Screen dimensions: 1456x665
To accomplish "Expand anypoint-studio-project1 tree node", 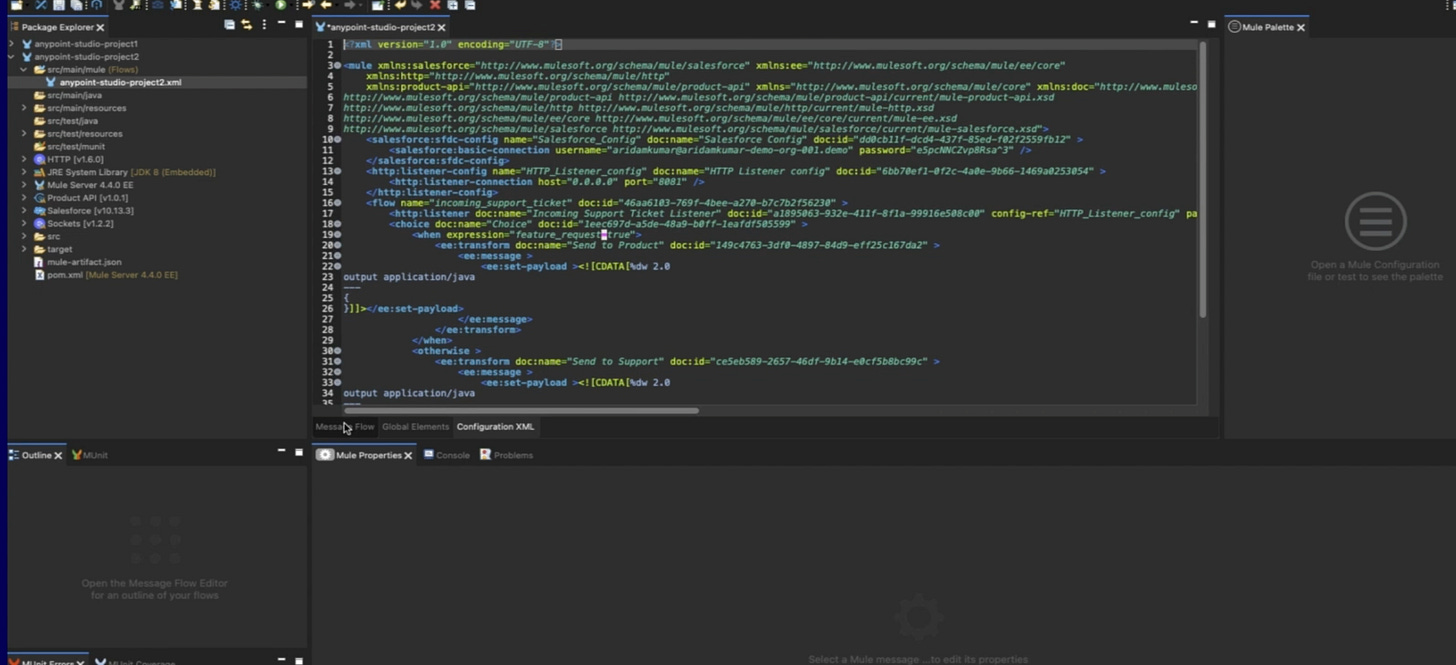I will [11, 44].
